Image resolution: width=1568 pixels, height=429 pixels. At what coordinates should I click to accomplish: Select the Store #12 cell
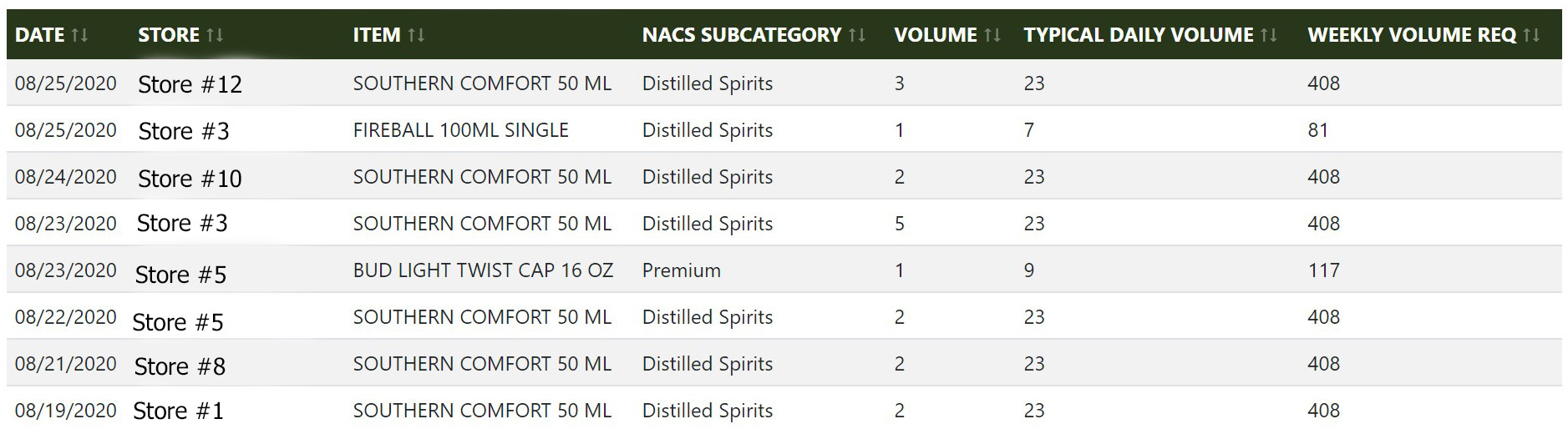pos(190,84)
